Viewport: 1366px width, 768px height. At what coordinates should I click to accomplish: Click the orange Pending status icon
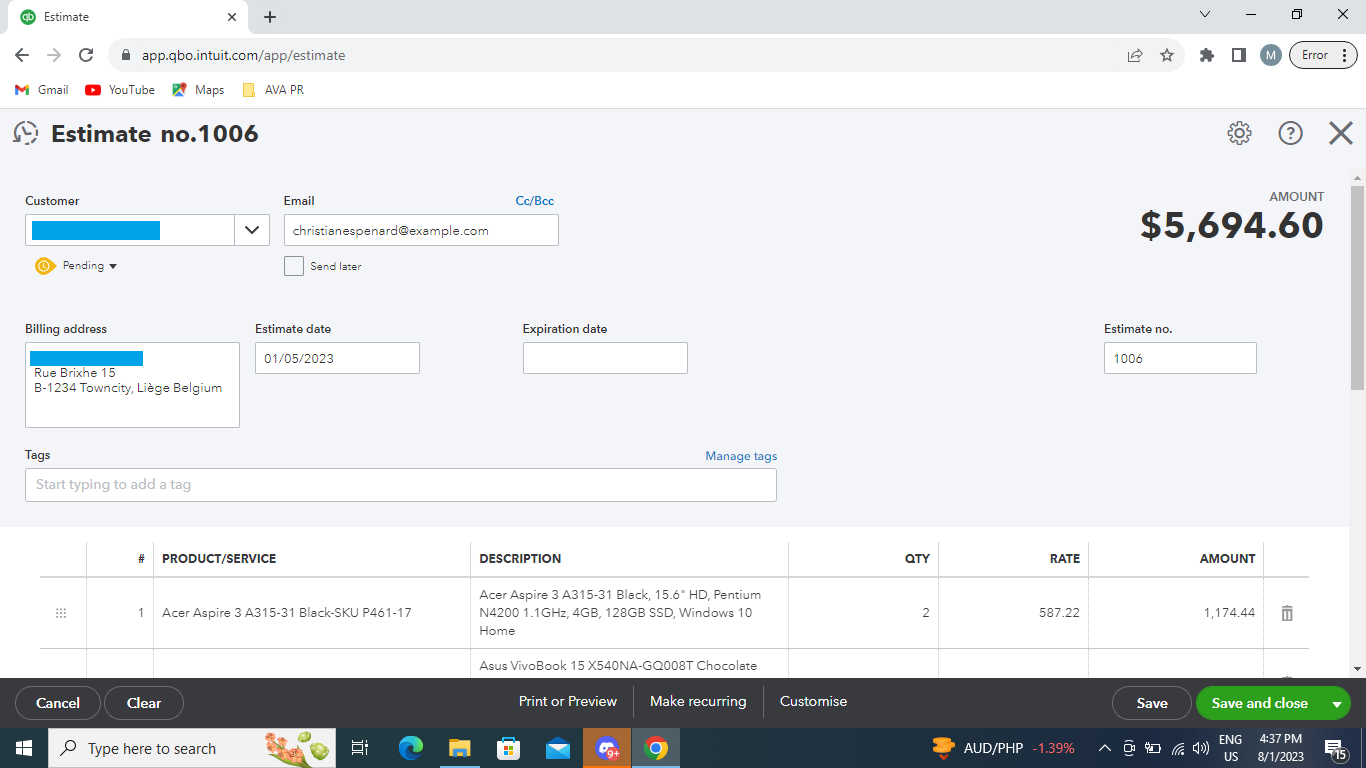[x=45, y=266]
